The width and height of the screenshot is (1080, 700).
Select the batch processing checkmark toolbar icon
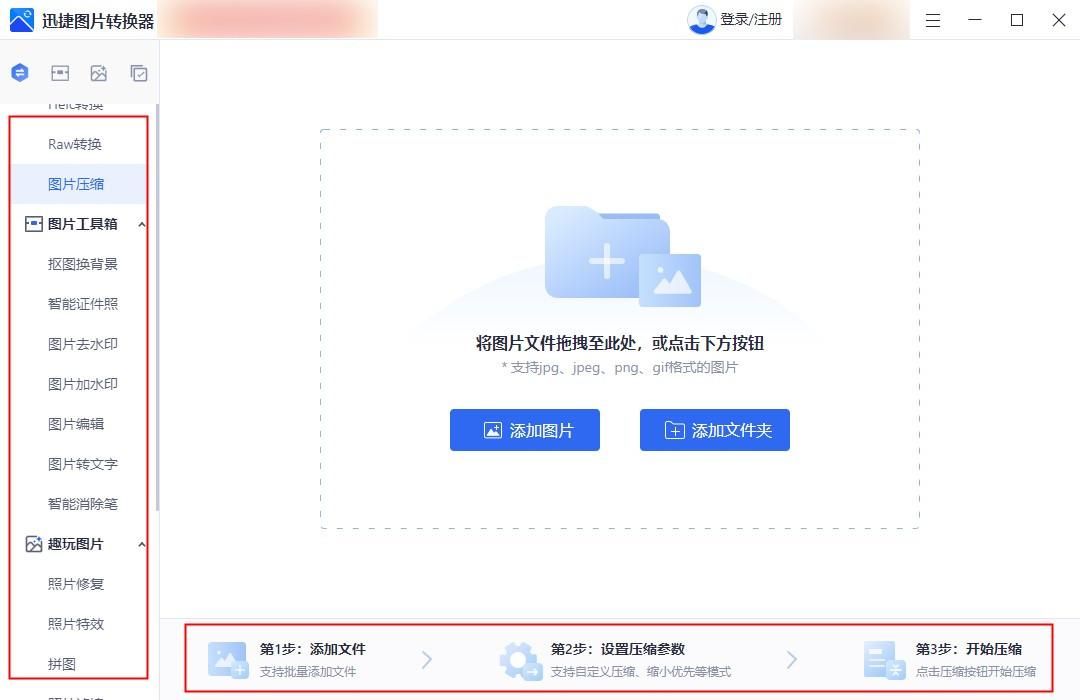click(x=139, y=72)
